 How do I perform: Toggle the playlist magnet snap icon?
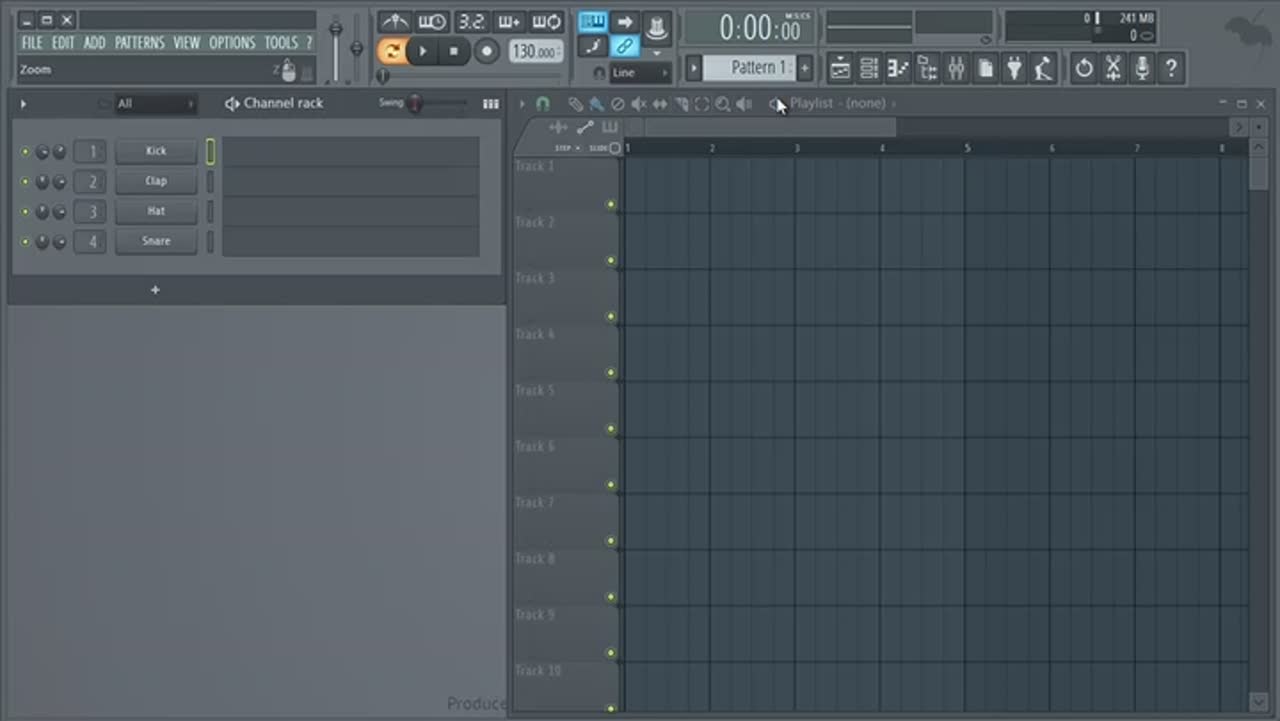click(543, 104)
